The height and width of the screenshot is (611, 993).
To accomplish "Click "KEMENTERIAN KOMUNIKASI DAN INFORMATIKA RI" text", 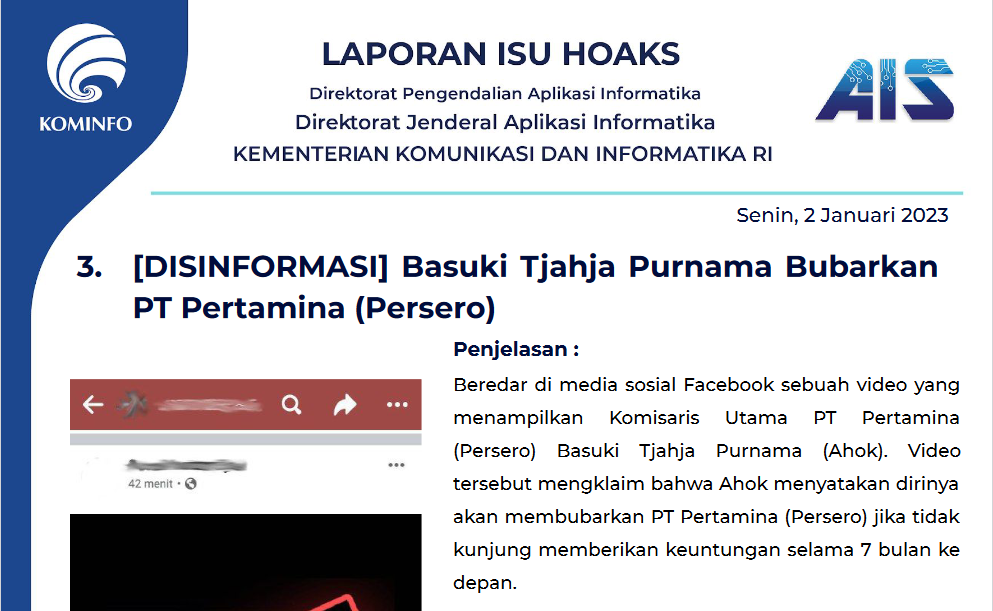I will pos(503,154).
